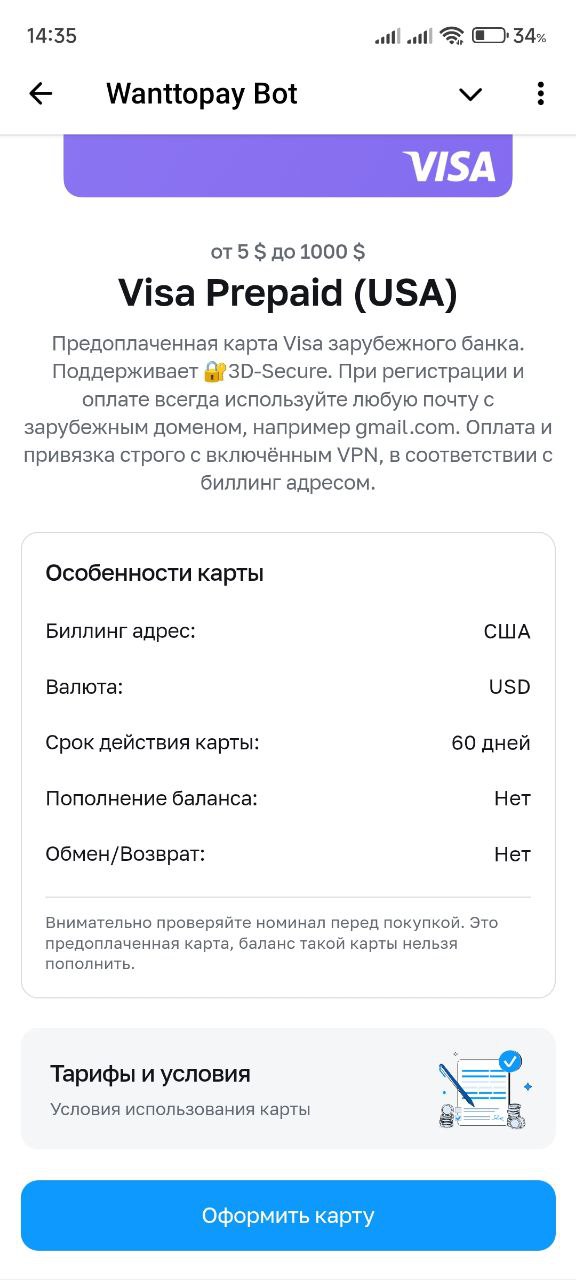Tap the Wi-Fi status icon
Screen dimensions: 576x1280
pyautogui.click(x=452, y=36)
